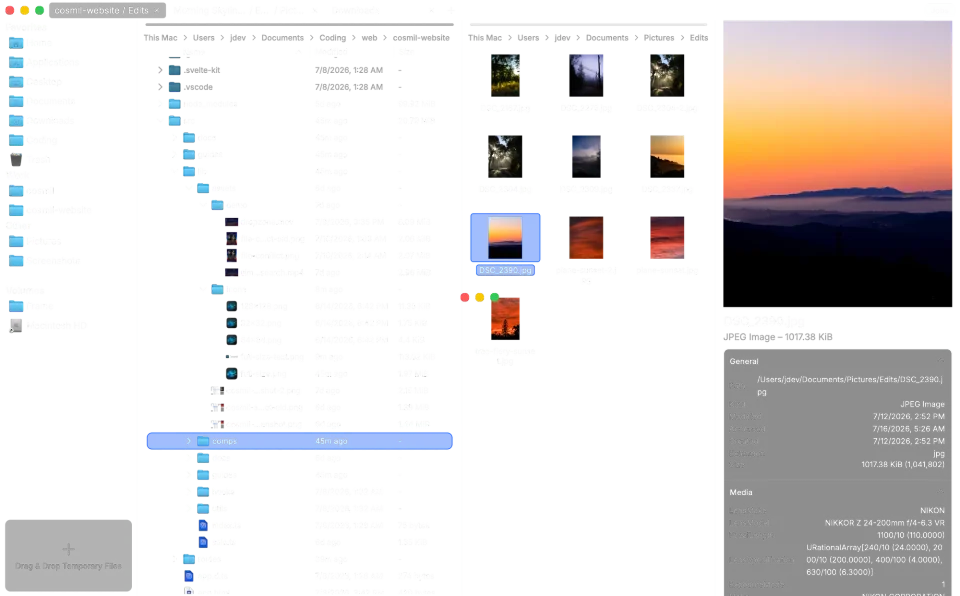Click jdev in right pane breadcrumb
The width and height of the screenshot is (960, 596).
click(x=562, y=38)
